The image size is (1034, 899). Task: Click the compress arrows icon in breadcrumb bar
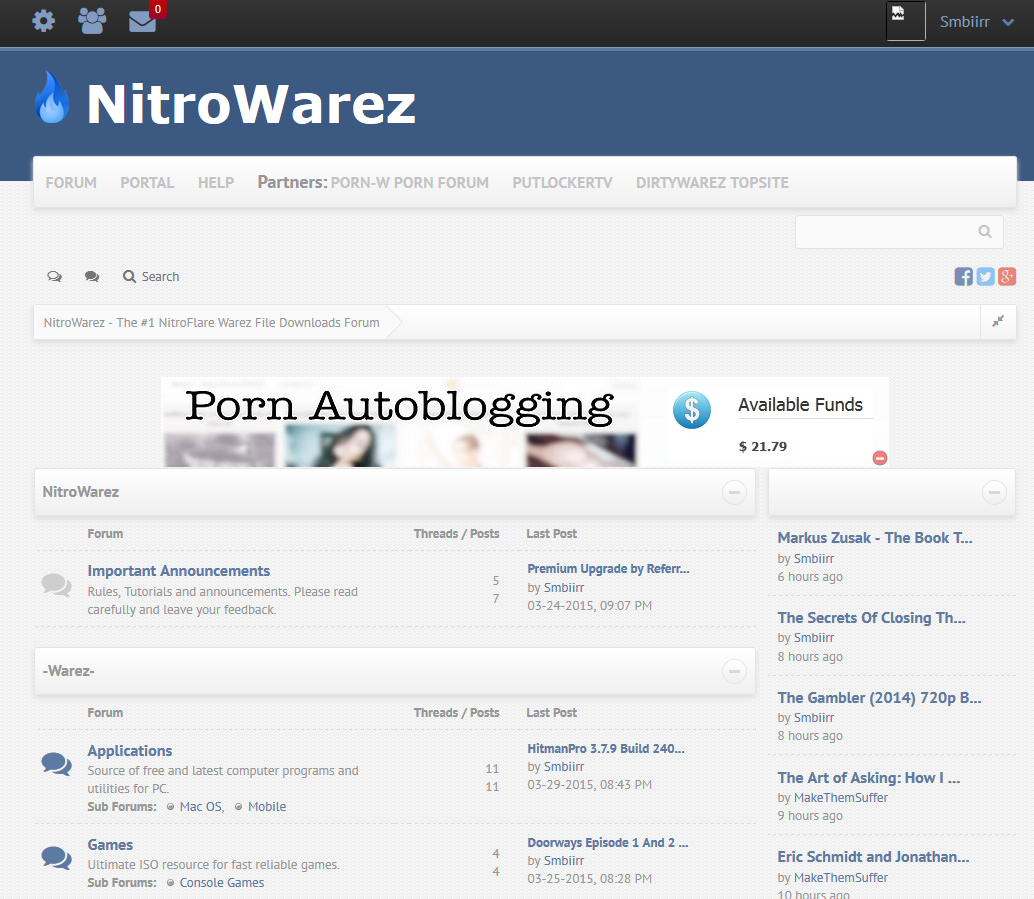click(998, 321)
